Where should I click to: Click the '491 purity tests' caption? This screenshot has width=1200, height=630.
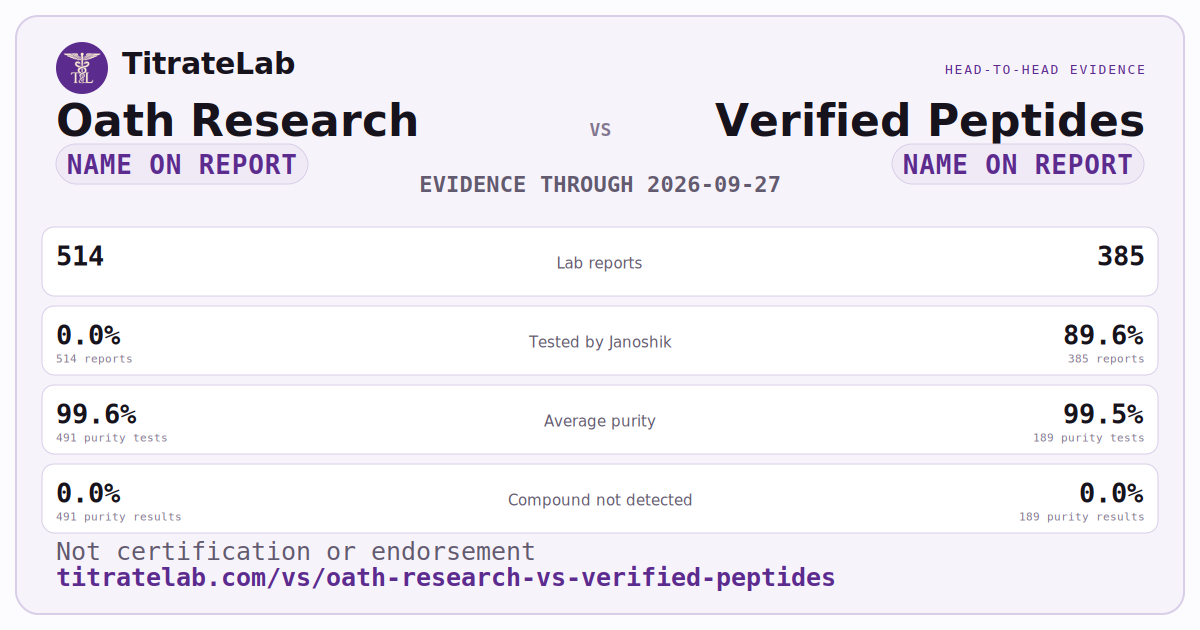coord(112,438)
